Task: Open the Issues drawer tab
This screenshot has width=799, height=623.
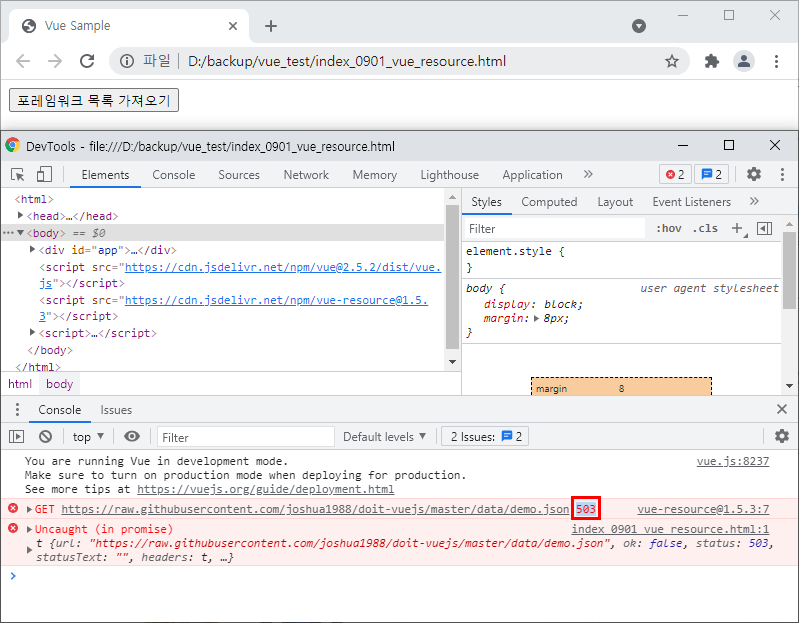Action: pyautogui.click(x=116, y=410)
